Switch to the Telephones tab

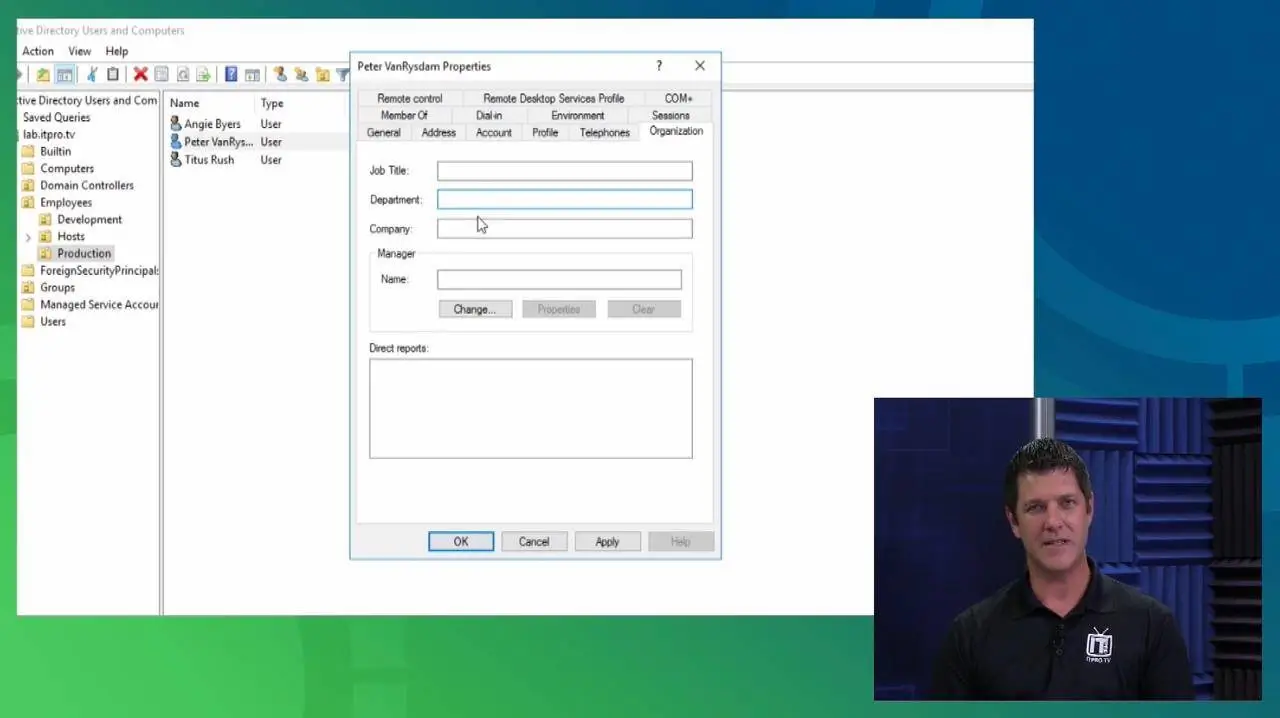click(x=605, y=132)
